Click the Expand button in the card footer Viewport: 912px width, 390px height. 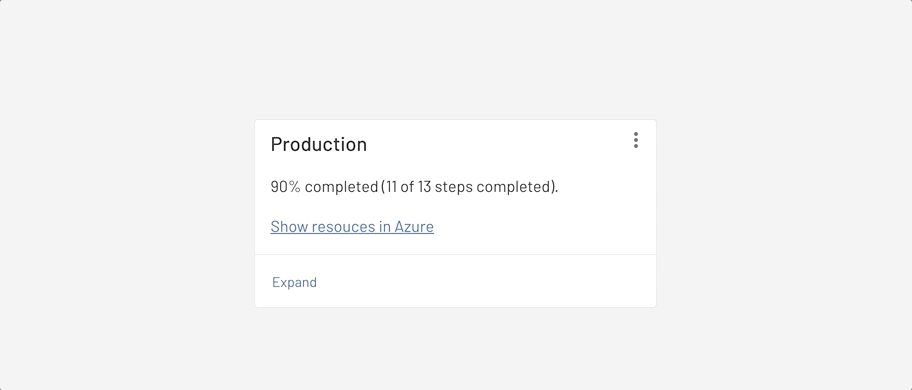point(294,282)
